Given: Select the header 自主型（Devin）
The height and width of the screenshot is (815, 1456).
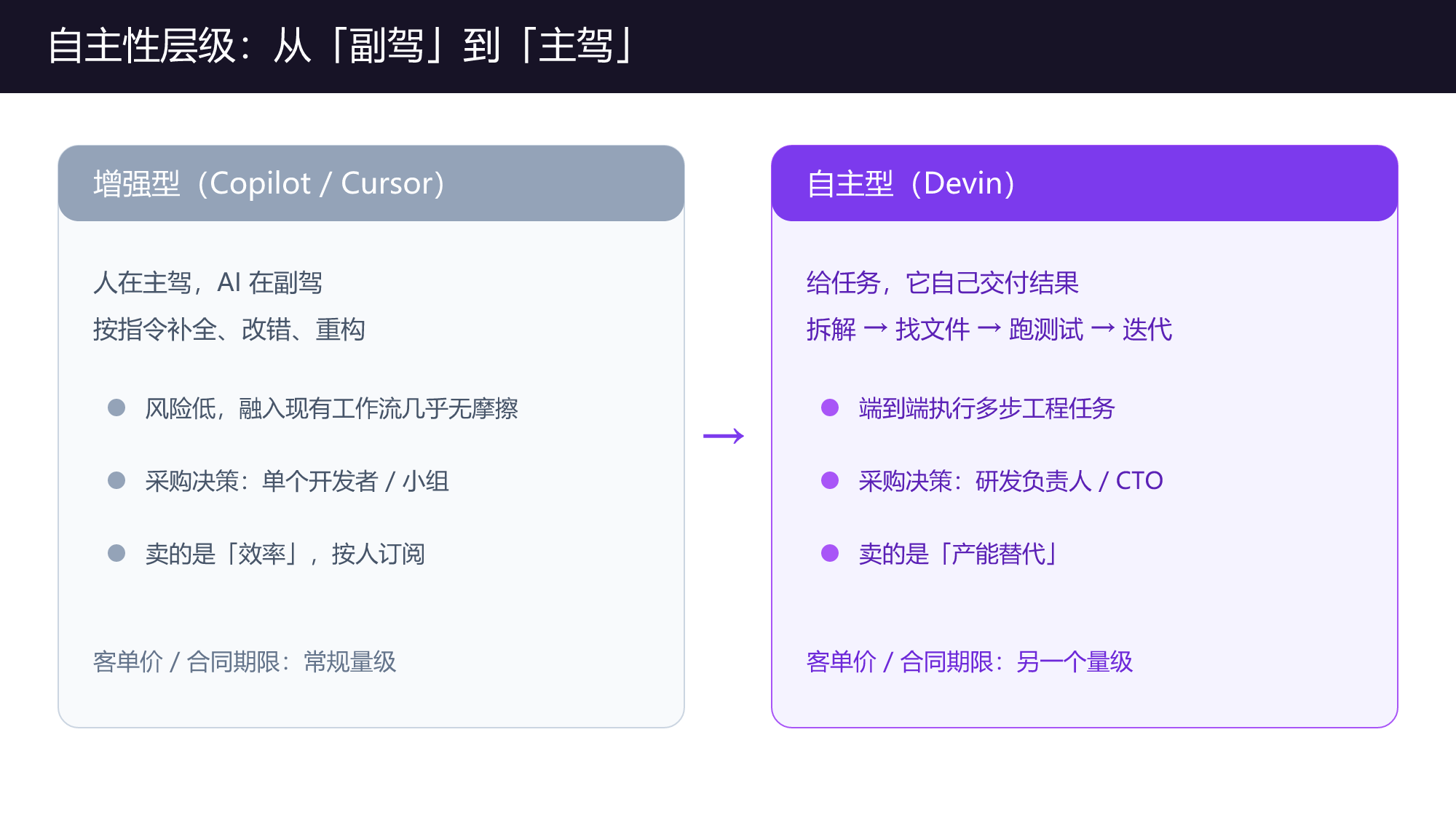Looking at the screenshot, I should click(1085, 183).
